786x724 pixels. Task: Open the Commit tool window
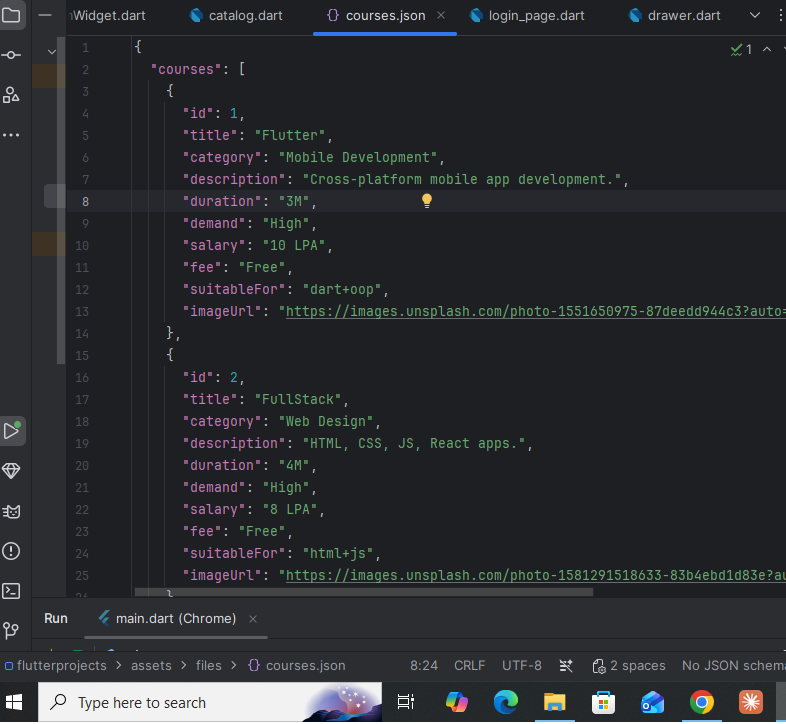pyautogui.click(x=11, y=55)
